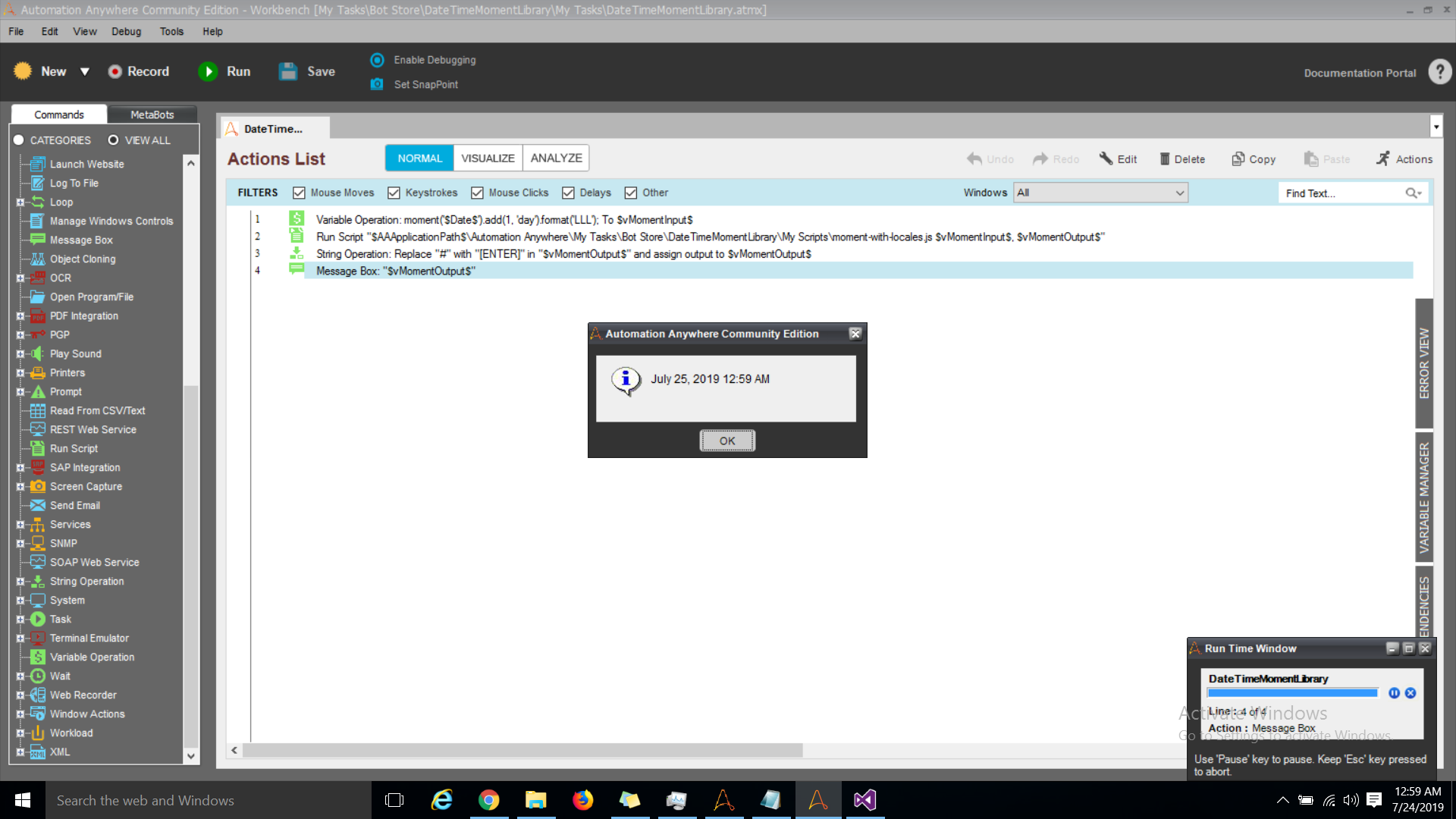
Task: Toggle the Keystrokes filter checkbox
Action: click(394, 193)
